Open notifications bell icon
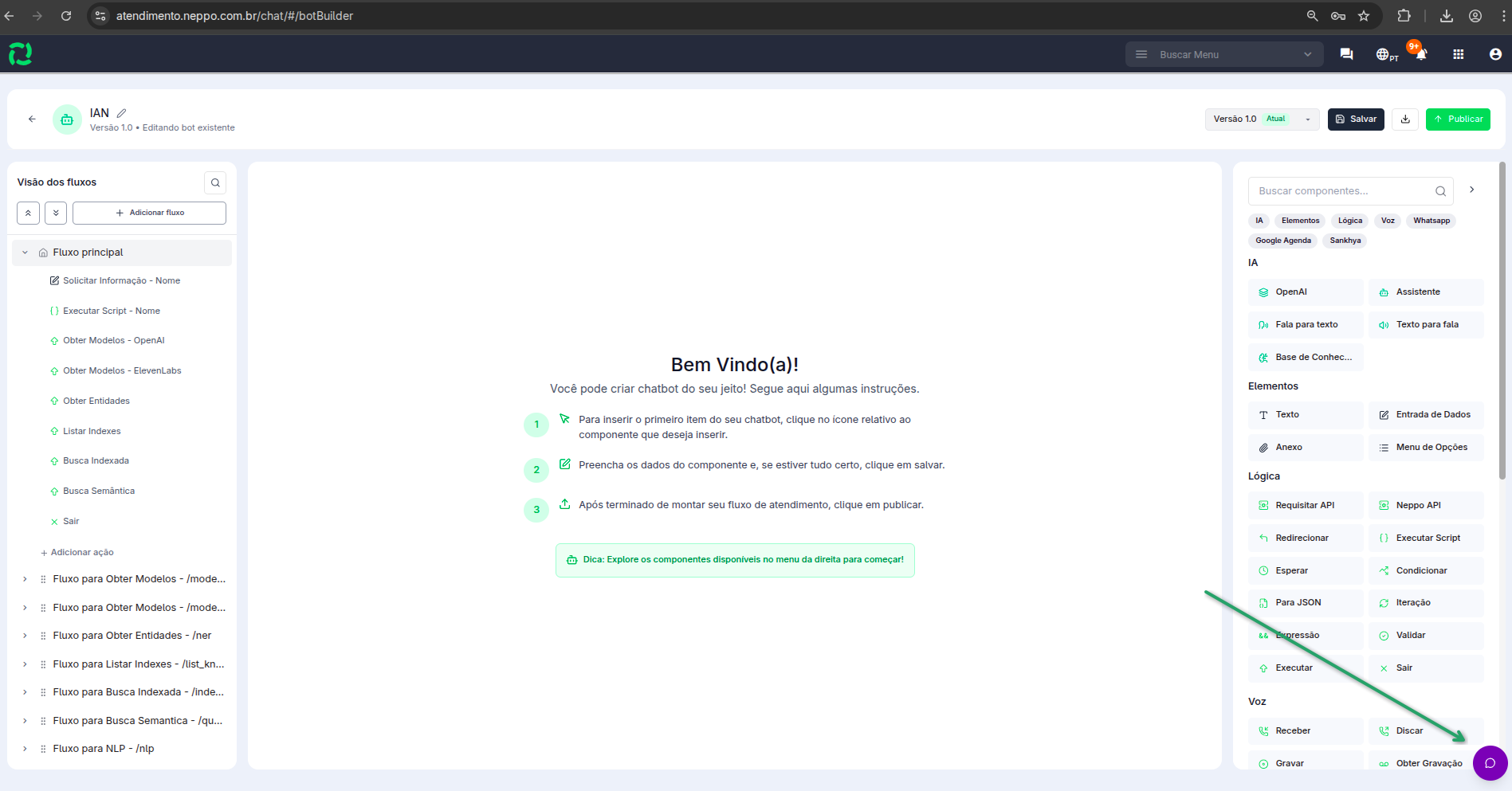This screenshot has width=1512, height=791. (x=1420, y=54)
